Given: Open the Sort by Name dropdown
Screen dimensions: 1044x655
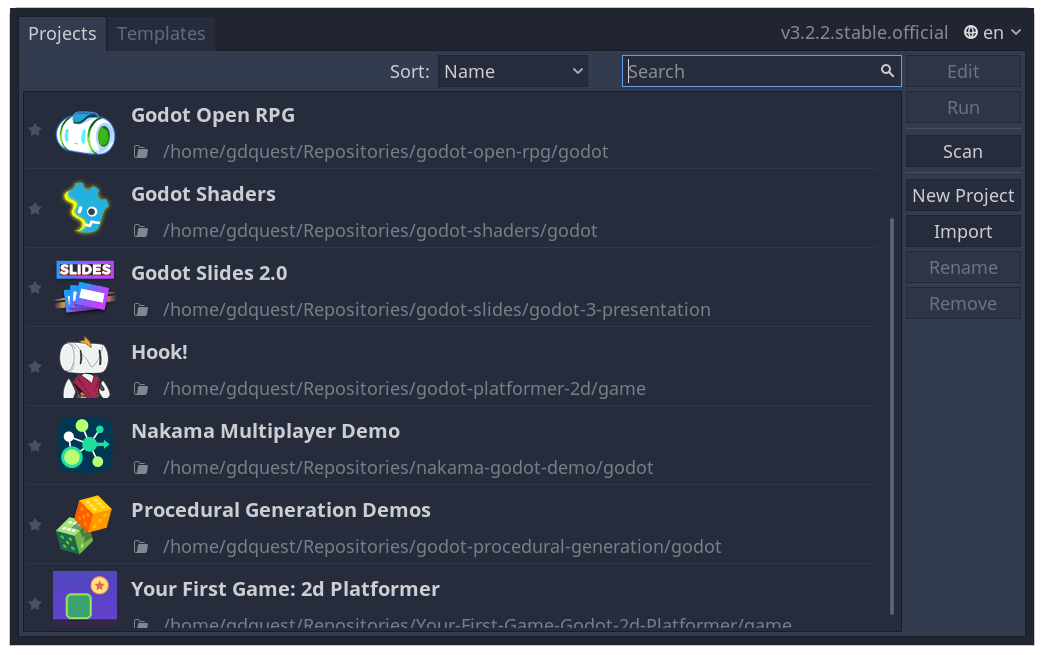Looking at the screenshot, I should [513, 71].
